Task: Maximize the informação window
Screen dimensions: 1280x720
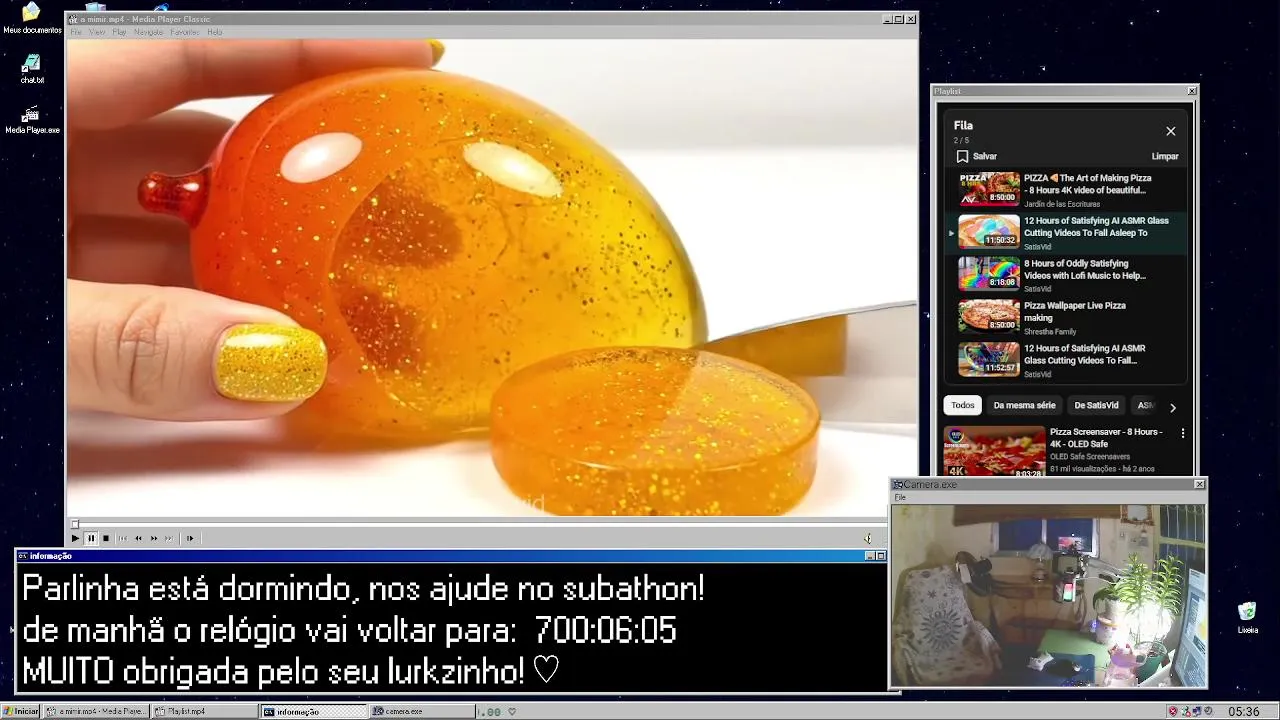Action: (x=881, y=556)
